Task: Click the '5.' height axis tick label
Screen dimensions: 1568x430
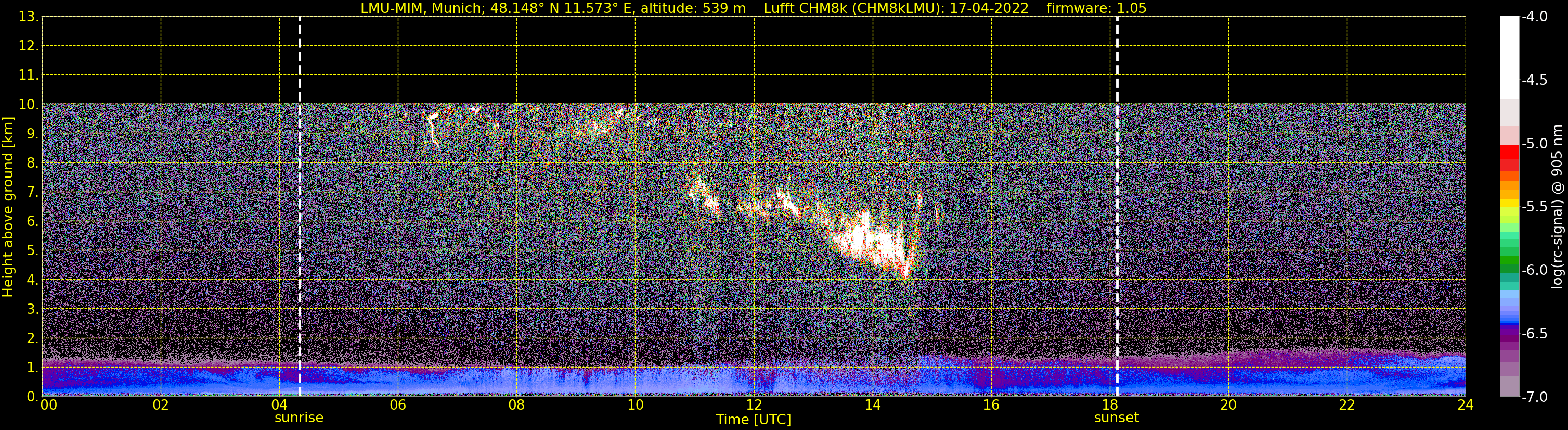Action: point(32,251)
